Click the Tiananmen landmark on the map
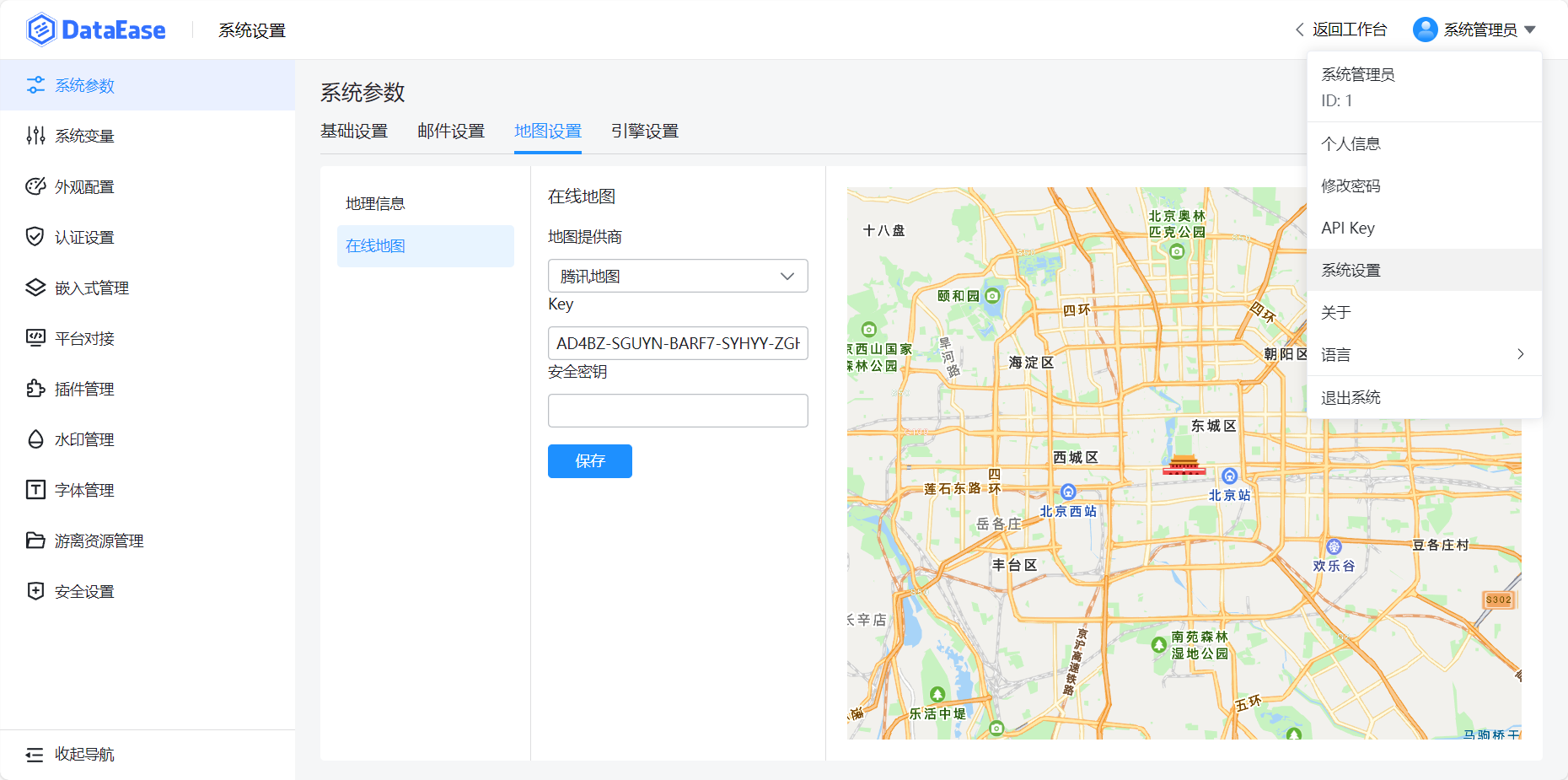Screen dimensions: 1568x780 pos(1184,465)
